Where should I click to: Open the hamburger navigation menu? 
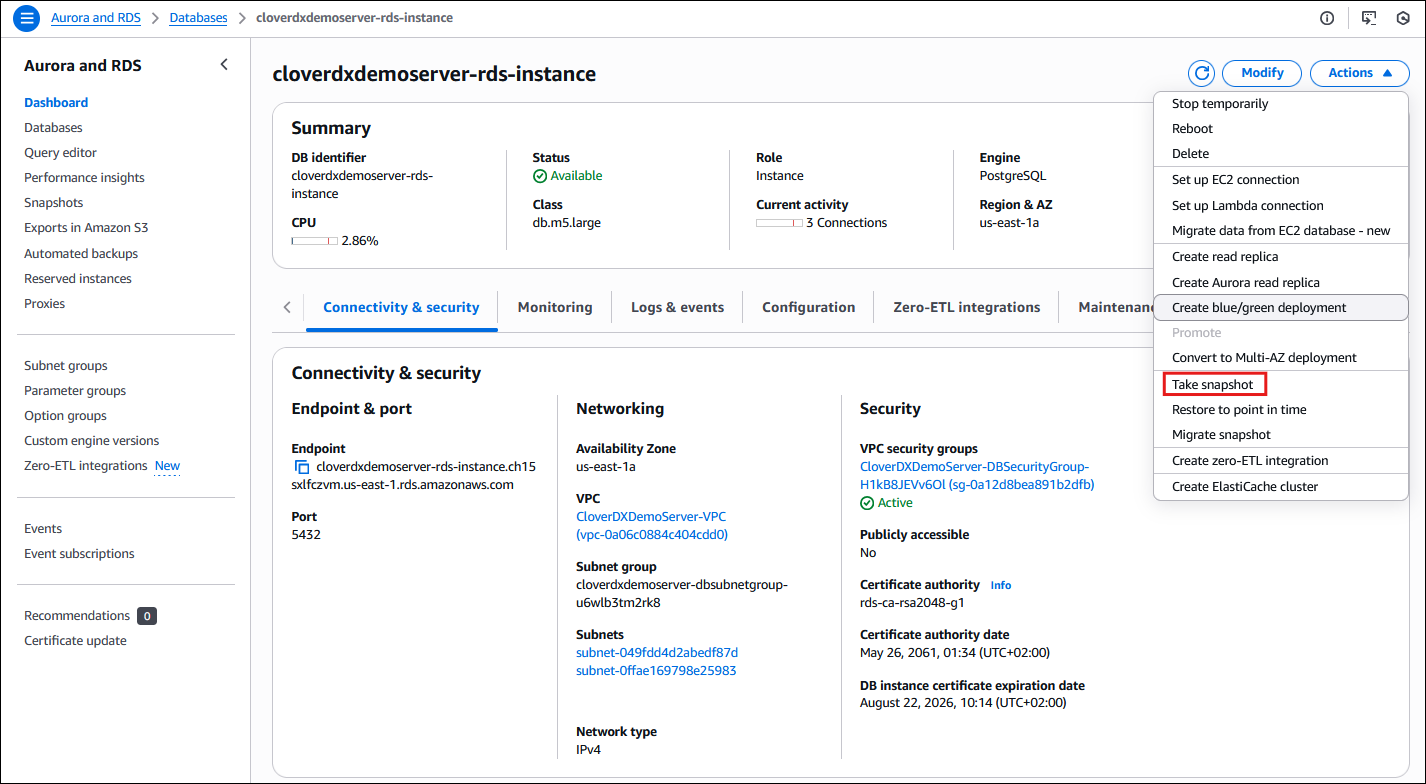(26, 17)
